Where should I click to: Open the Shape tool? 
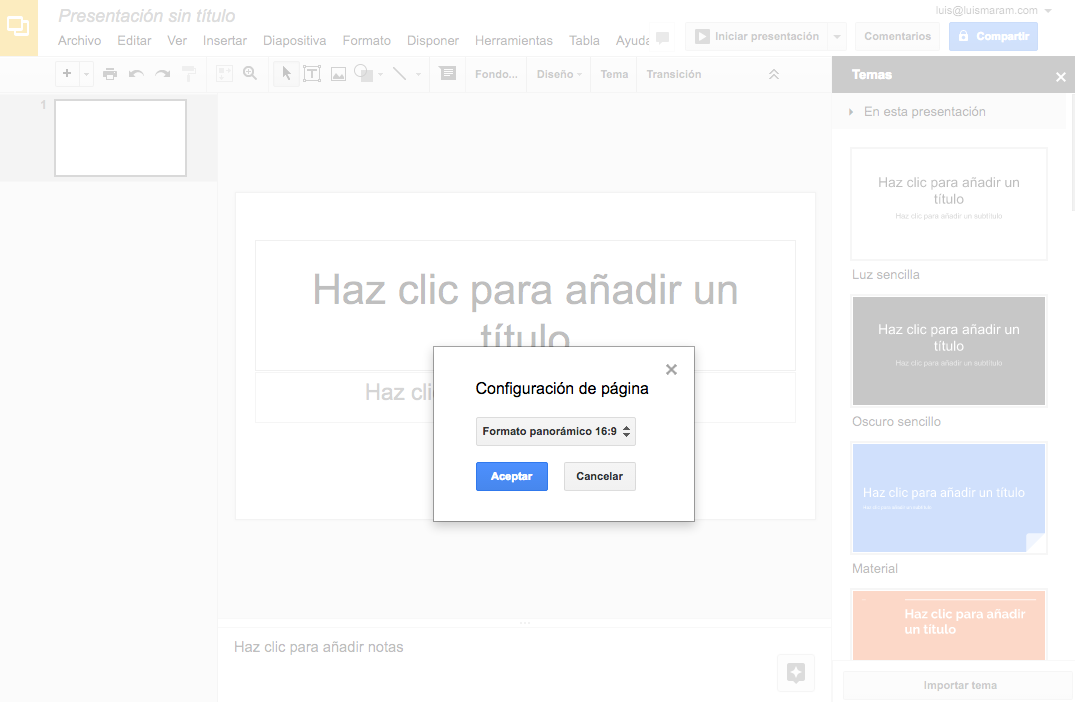(x=362, y=73)
